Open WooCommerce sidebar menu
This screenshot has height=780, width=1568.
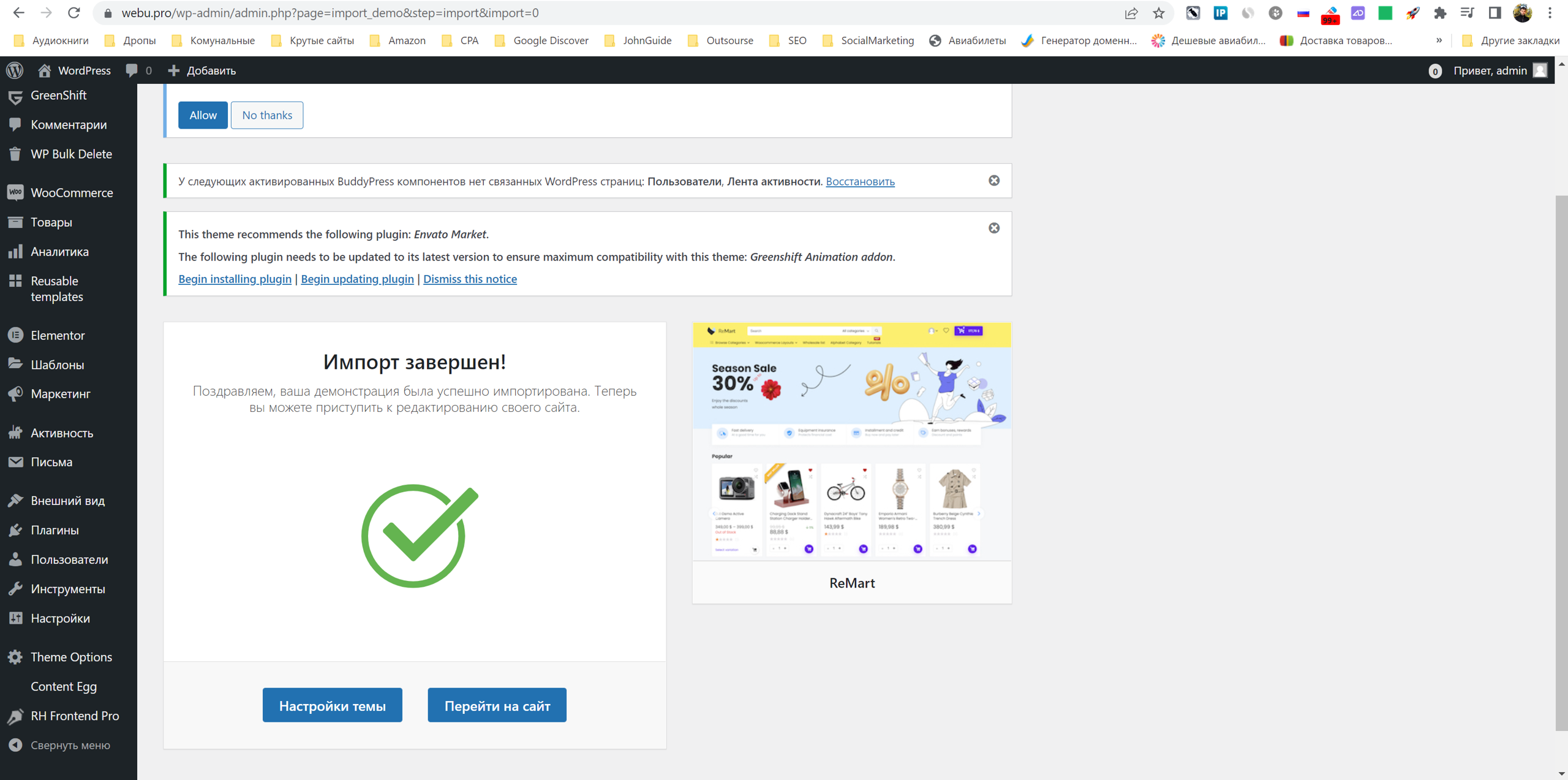(71, 192)
